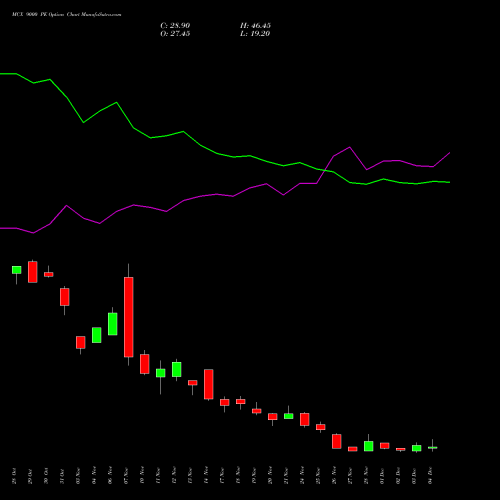Select the 04 Dec date label

430,476
